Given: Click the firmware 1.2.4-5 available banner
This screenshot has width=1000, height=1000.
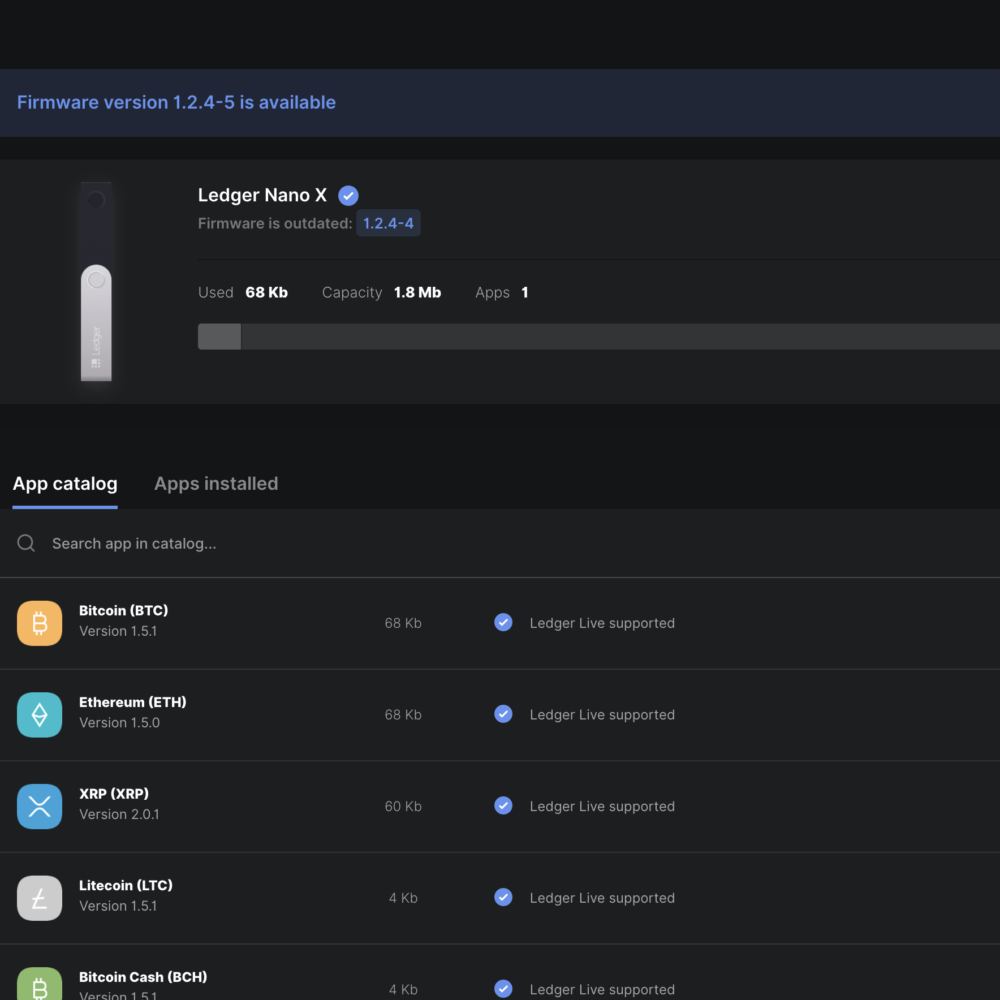Looking at the screenshot, I should point(176,102).
